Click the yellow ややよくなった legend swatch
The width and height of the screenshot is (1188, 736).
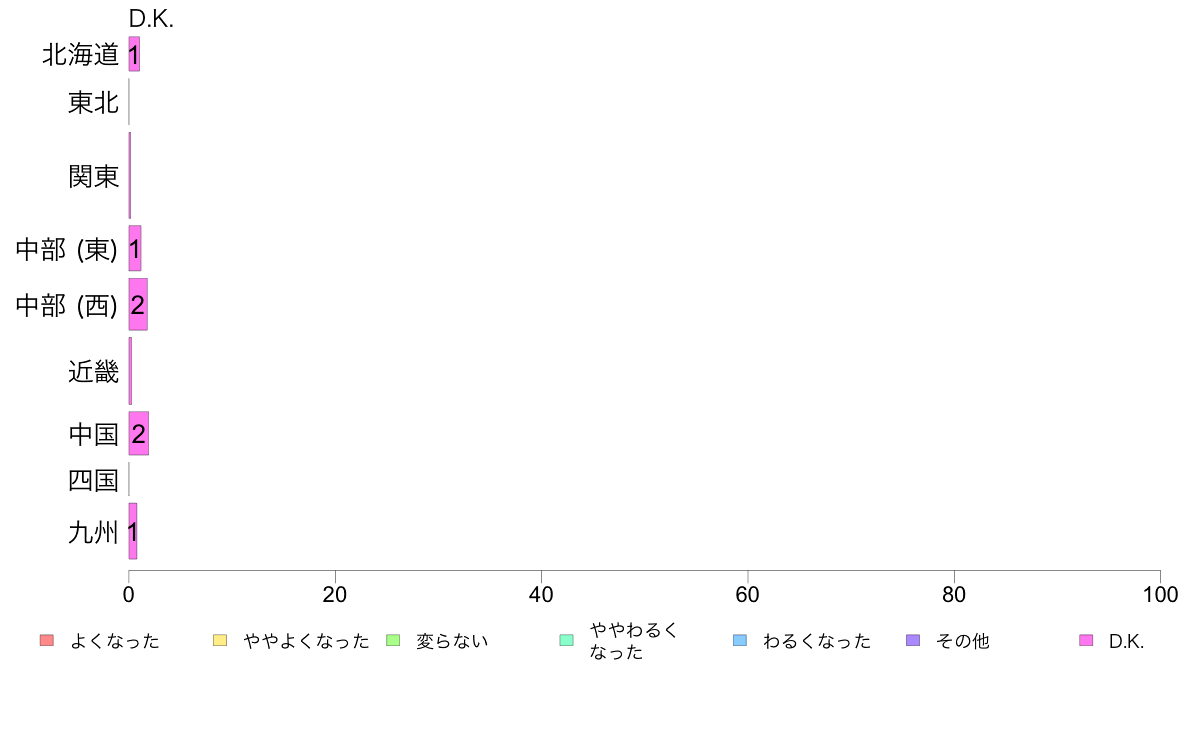(x=220, y=640)
